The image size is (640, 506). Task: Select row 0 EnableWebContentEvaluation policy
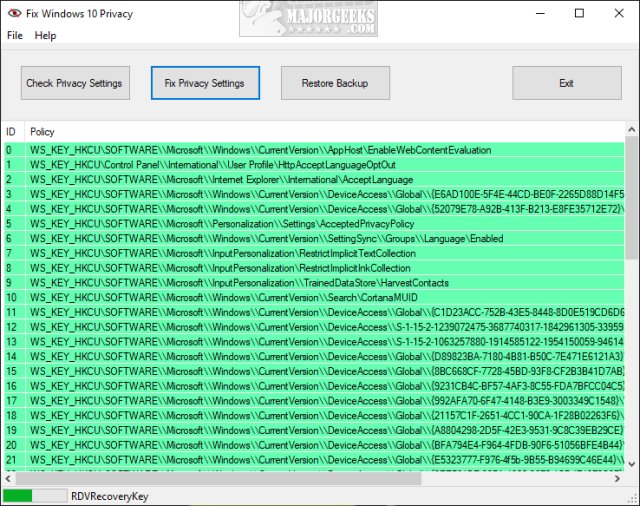314,150
